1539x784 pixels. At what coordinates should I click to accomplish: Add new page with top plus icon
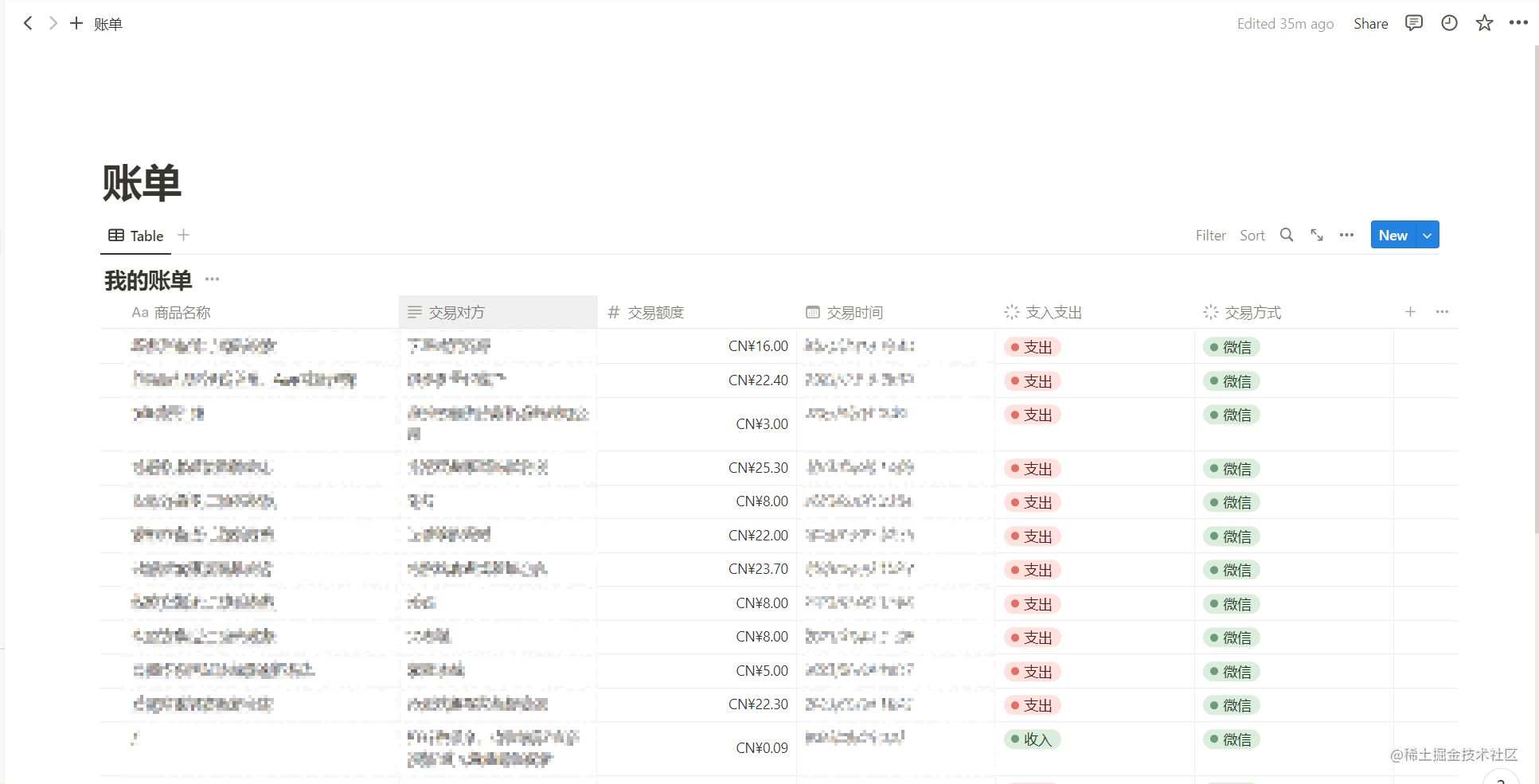(76, 23)
